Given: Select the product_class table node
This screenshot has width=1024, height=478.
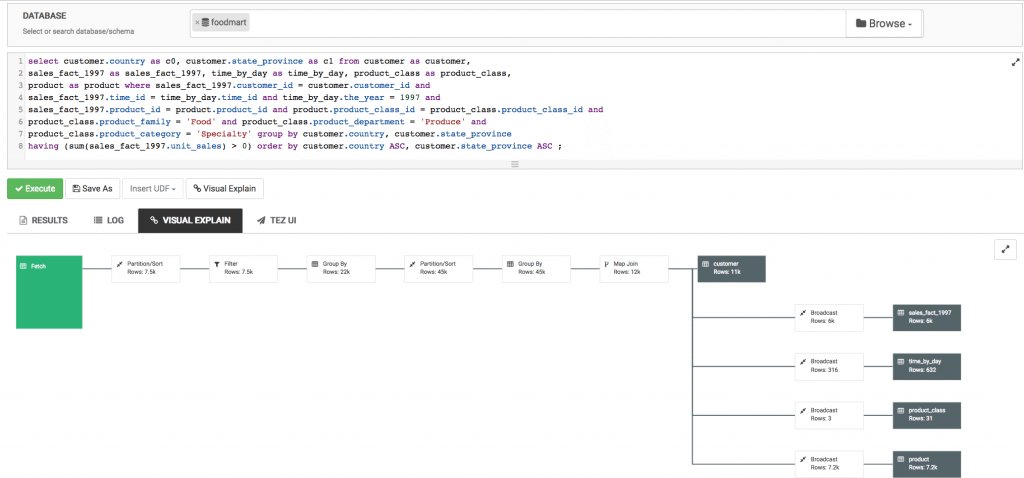Looking at the screenshot, I should pyautogui.click(x=927, y=415).
